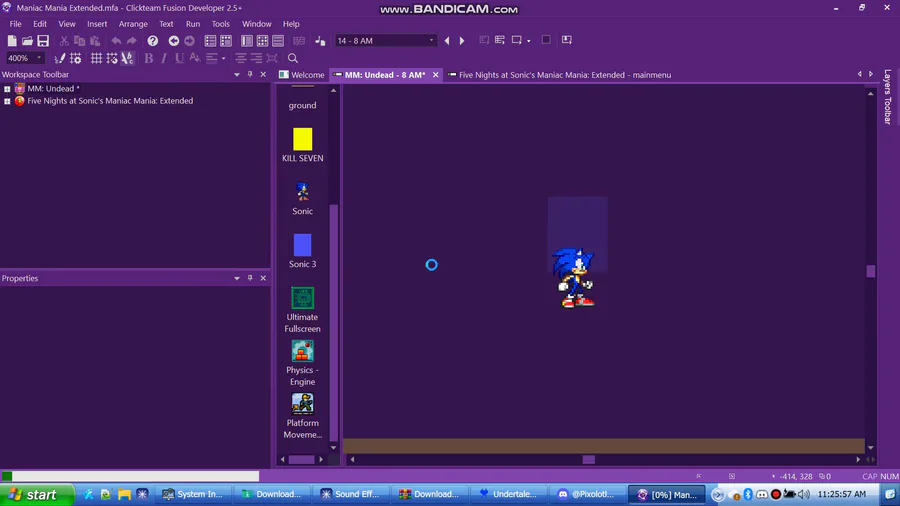
Task: Open the Event List Editor icon
Action: click(278, 41)
